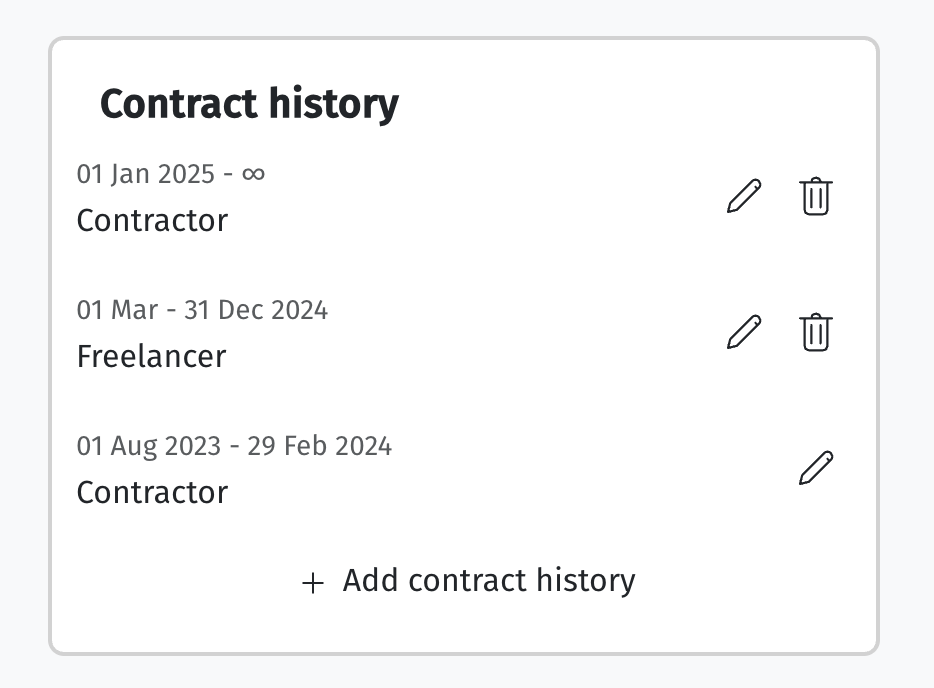Screen dimensions: 934x688
Task: Add contract history
Action: coord(469,580)
